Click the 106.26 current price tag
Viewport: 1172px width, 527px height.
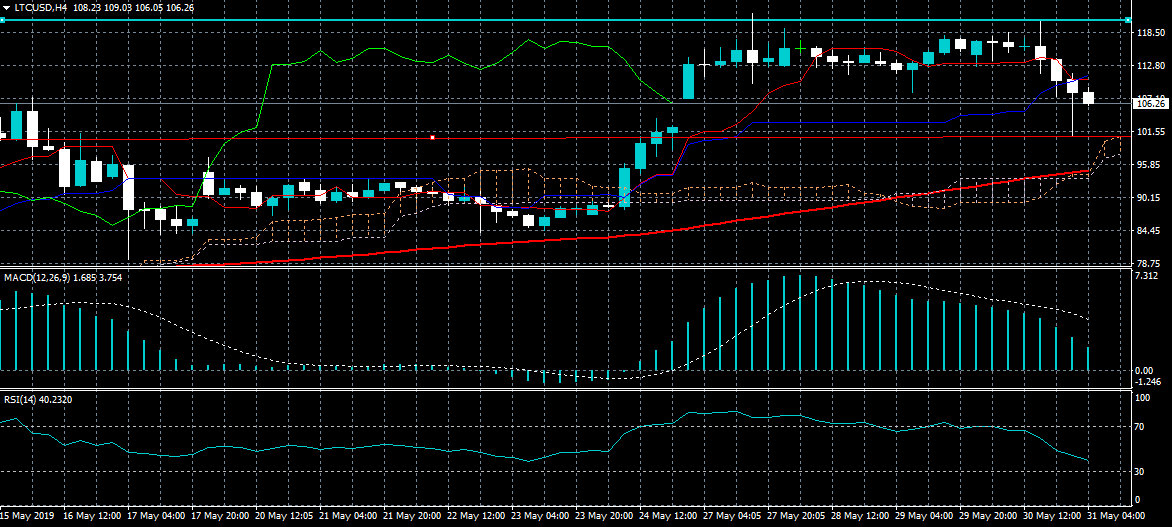[x=1150, y=103]
